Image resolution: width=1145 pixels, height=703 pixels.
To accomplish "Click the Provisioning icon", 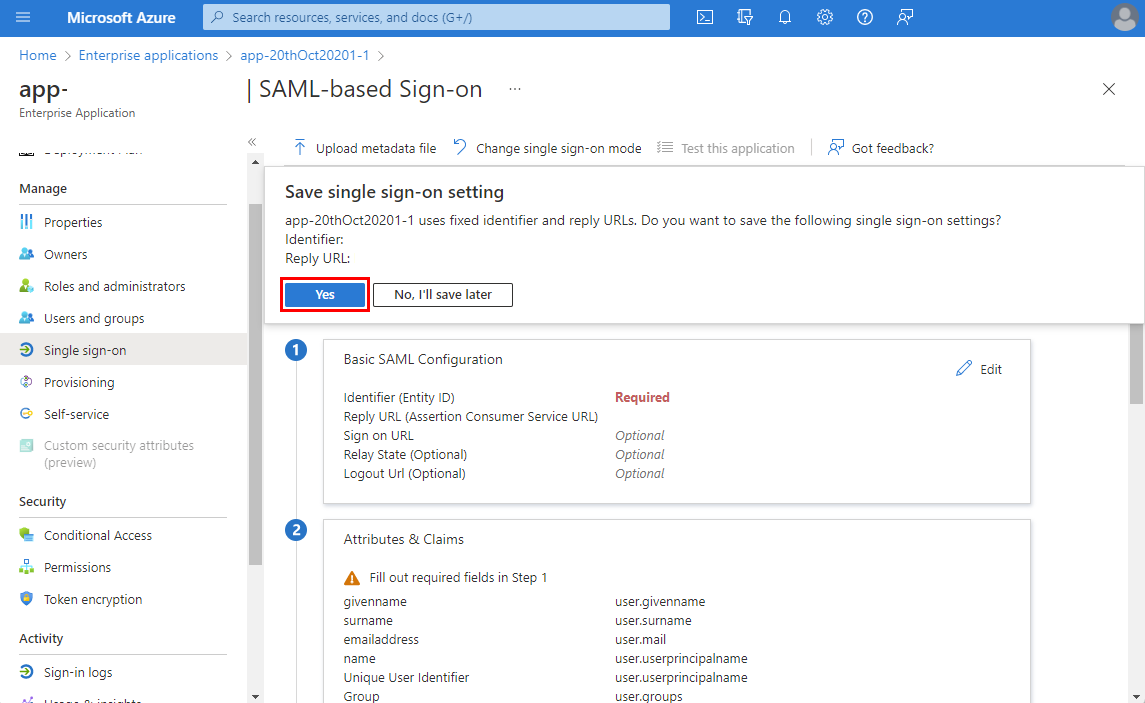I will (x=26, y=381).
